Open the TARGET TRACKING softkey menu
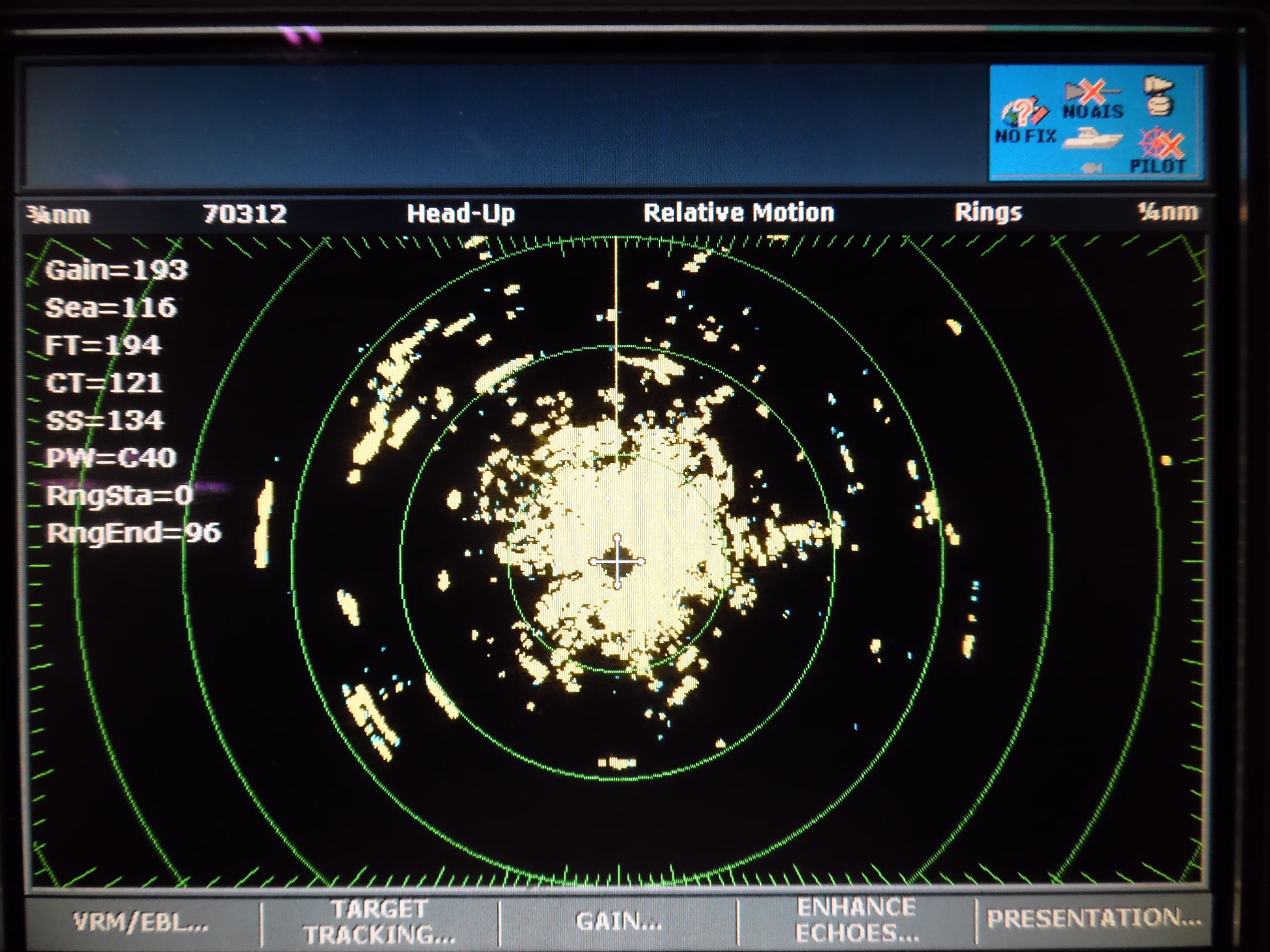This screenshot has height=952, width=1270. click(380, 922)
